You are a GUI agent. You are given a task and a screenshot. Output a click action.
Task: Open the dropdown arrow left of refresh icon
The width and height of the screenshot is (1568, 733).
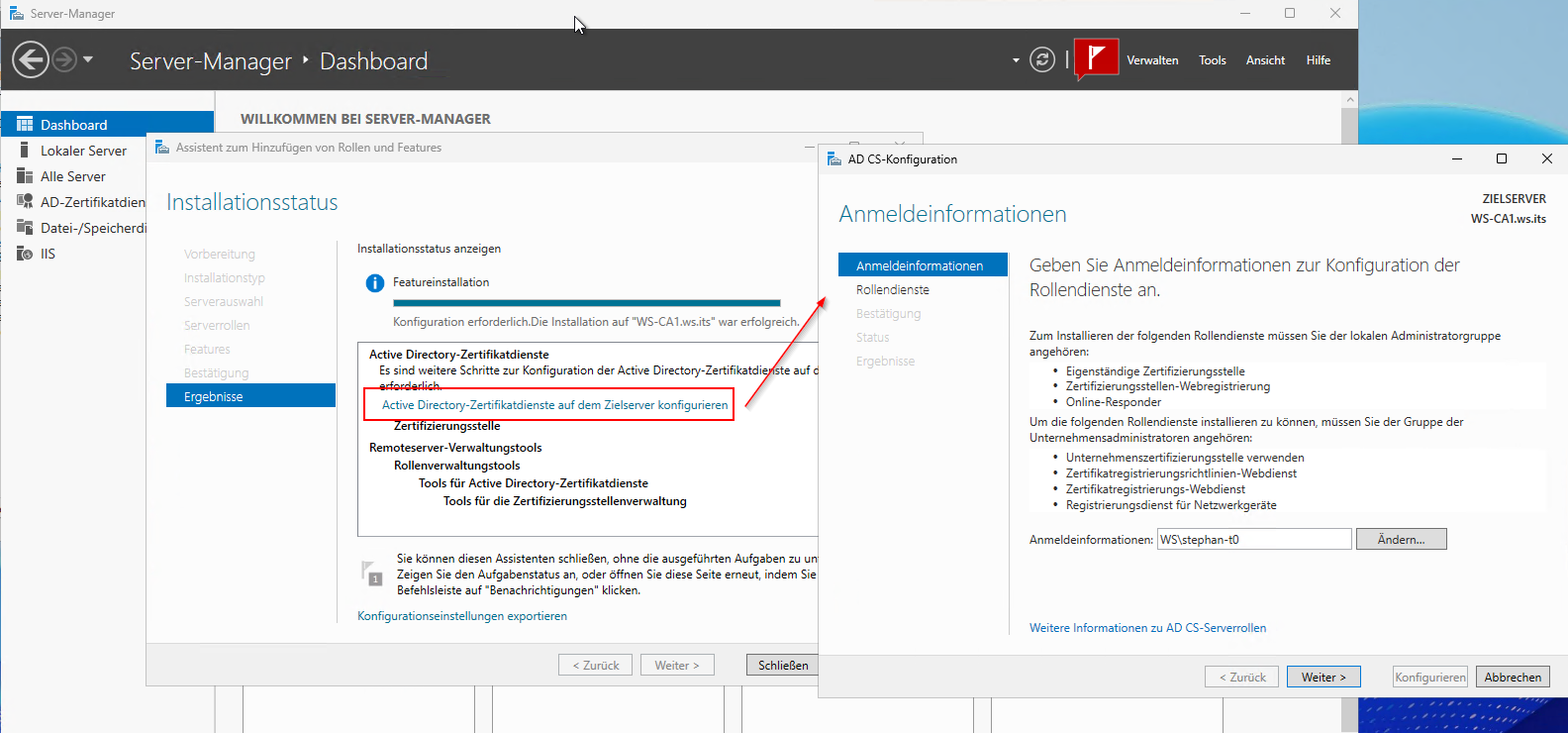[x=1016, y=60]
